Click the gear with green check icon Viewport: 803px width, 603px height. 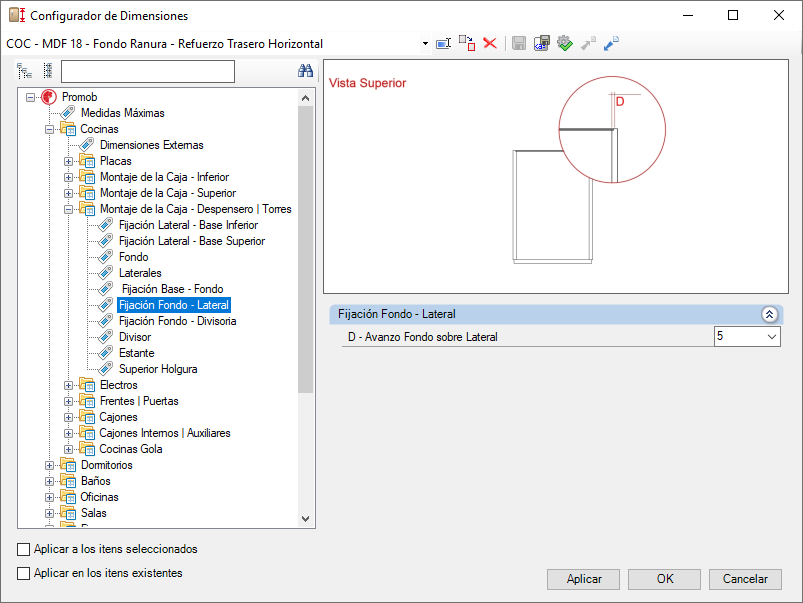point(565,44)
